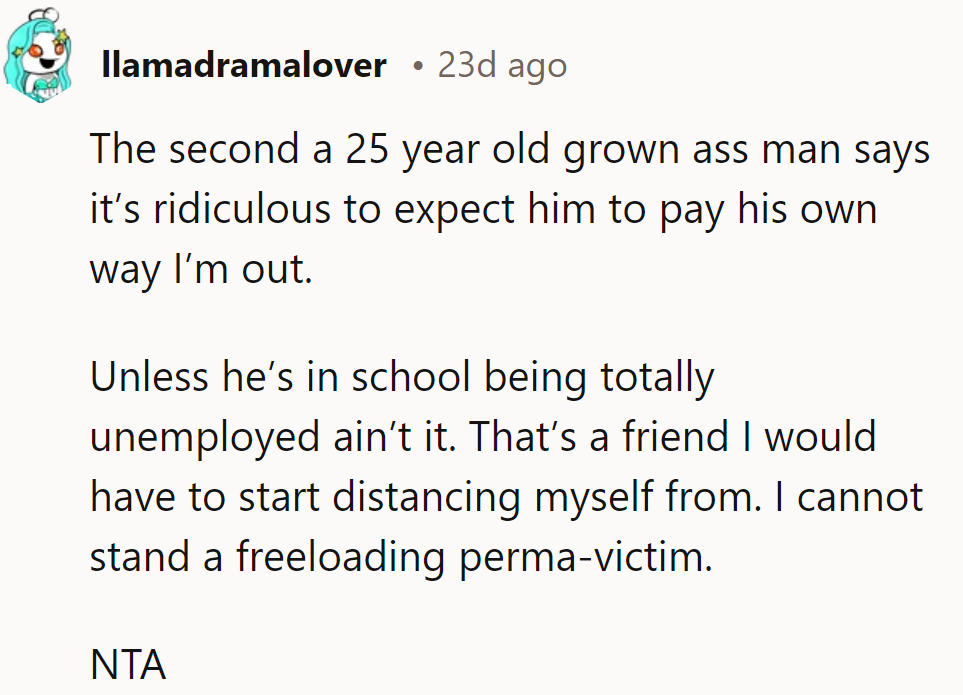The image size is (963, 695).
Task: Open the llamadramalover username profile link
Action: (243, 66)
